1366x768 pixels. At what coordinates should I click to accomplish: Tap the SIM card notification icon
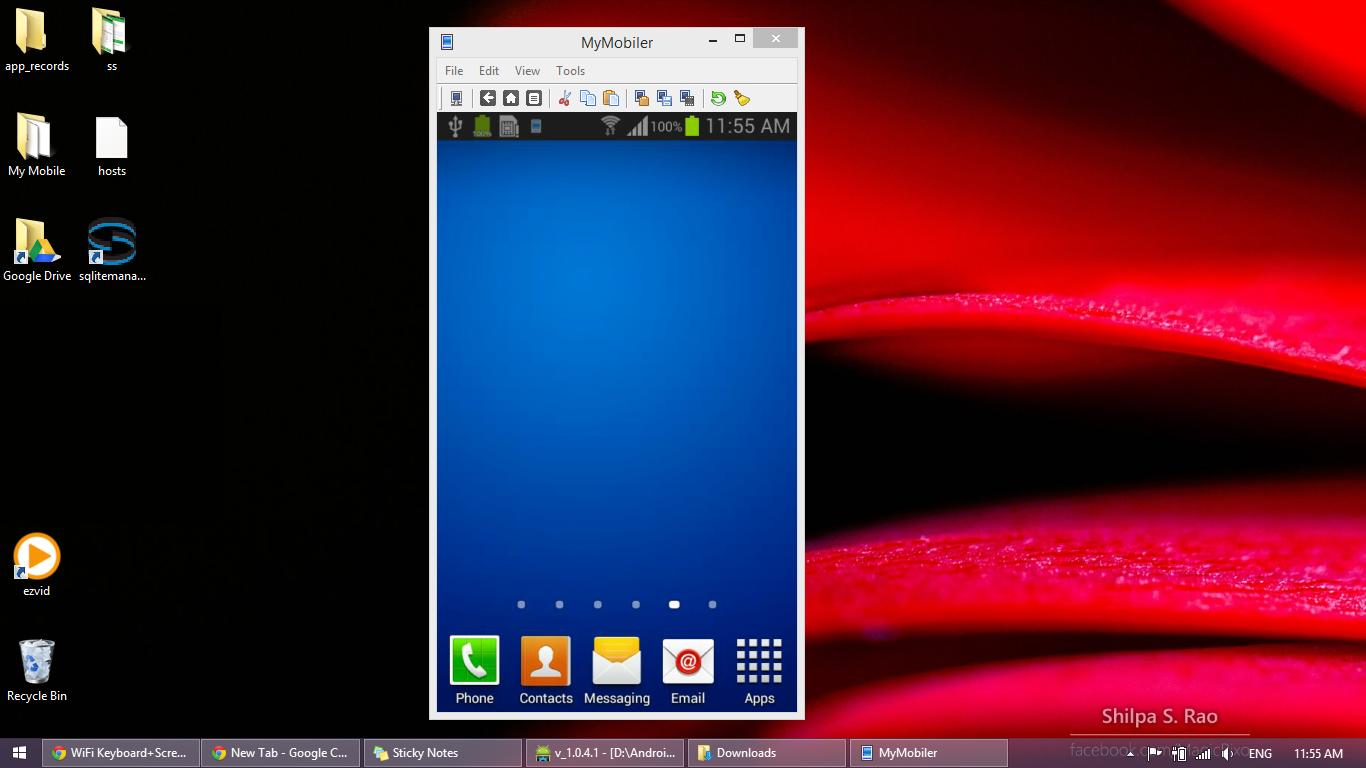[x=509, y=126]
